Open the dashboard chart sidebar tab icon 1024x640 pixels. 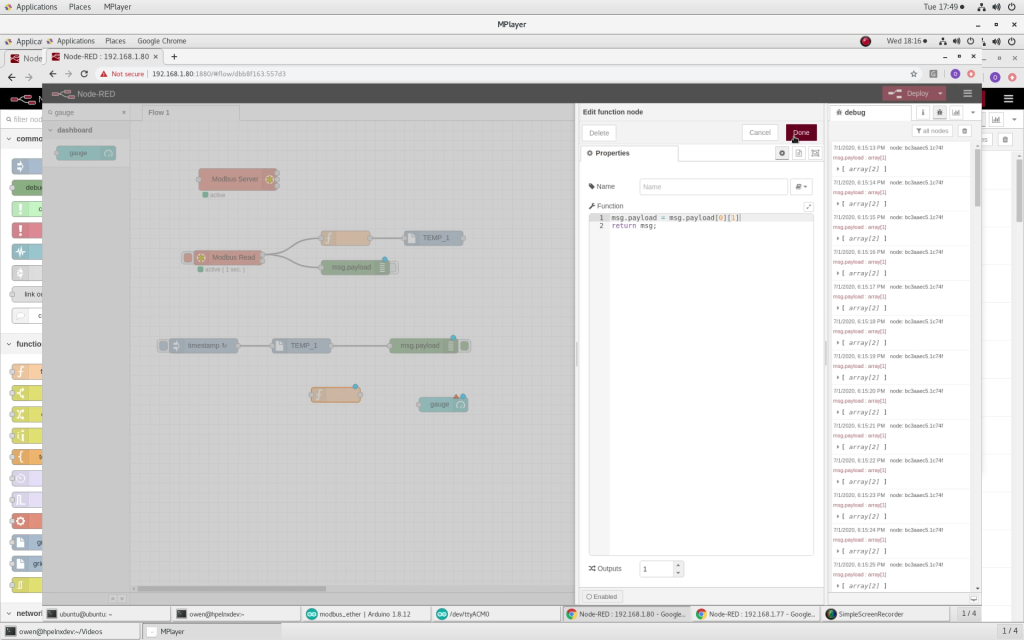point(956,113)
